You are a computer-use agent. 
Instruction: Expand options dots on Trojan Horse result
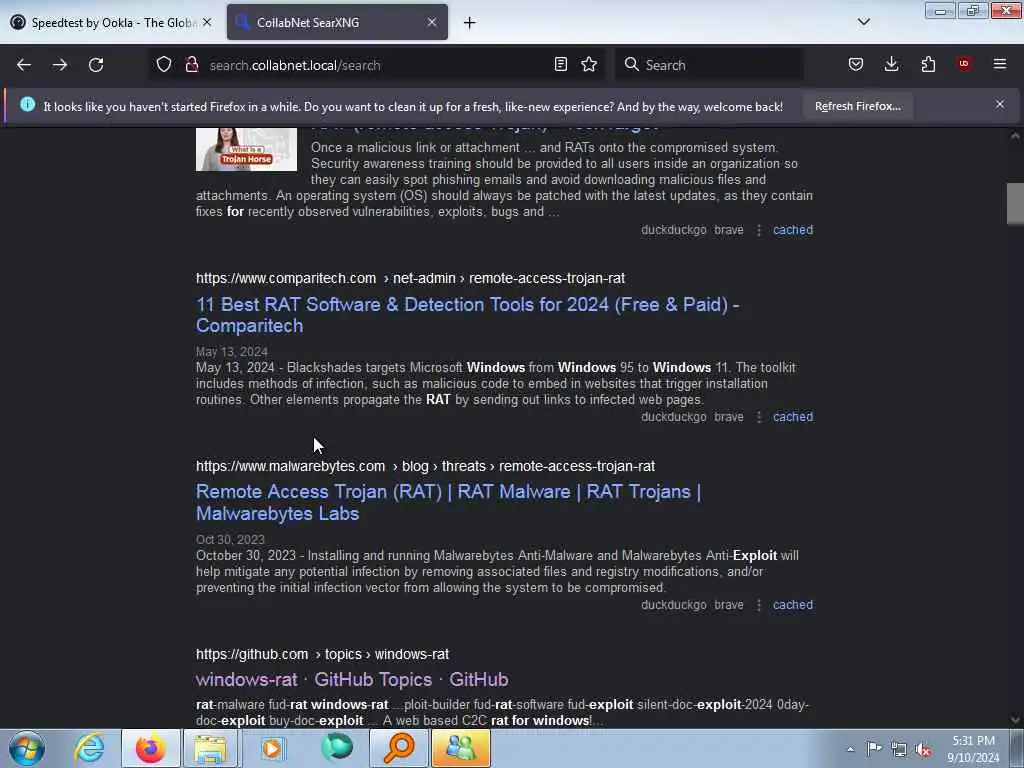pos(758,230)
